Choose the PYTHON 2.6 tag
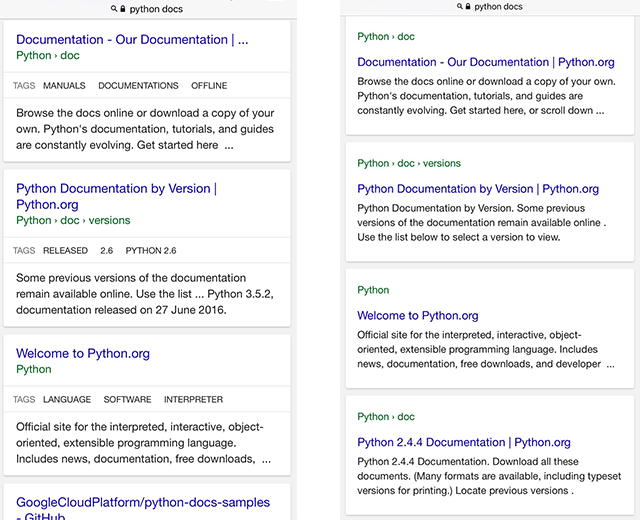 click(151, 251)
